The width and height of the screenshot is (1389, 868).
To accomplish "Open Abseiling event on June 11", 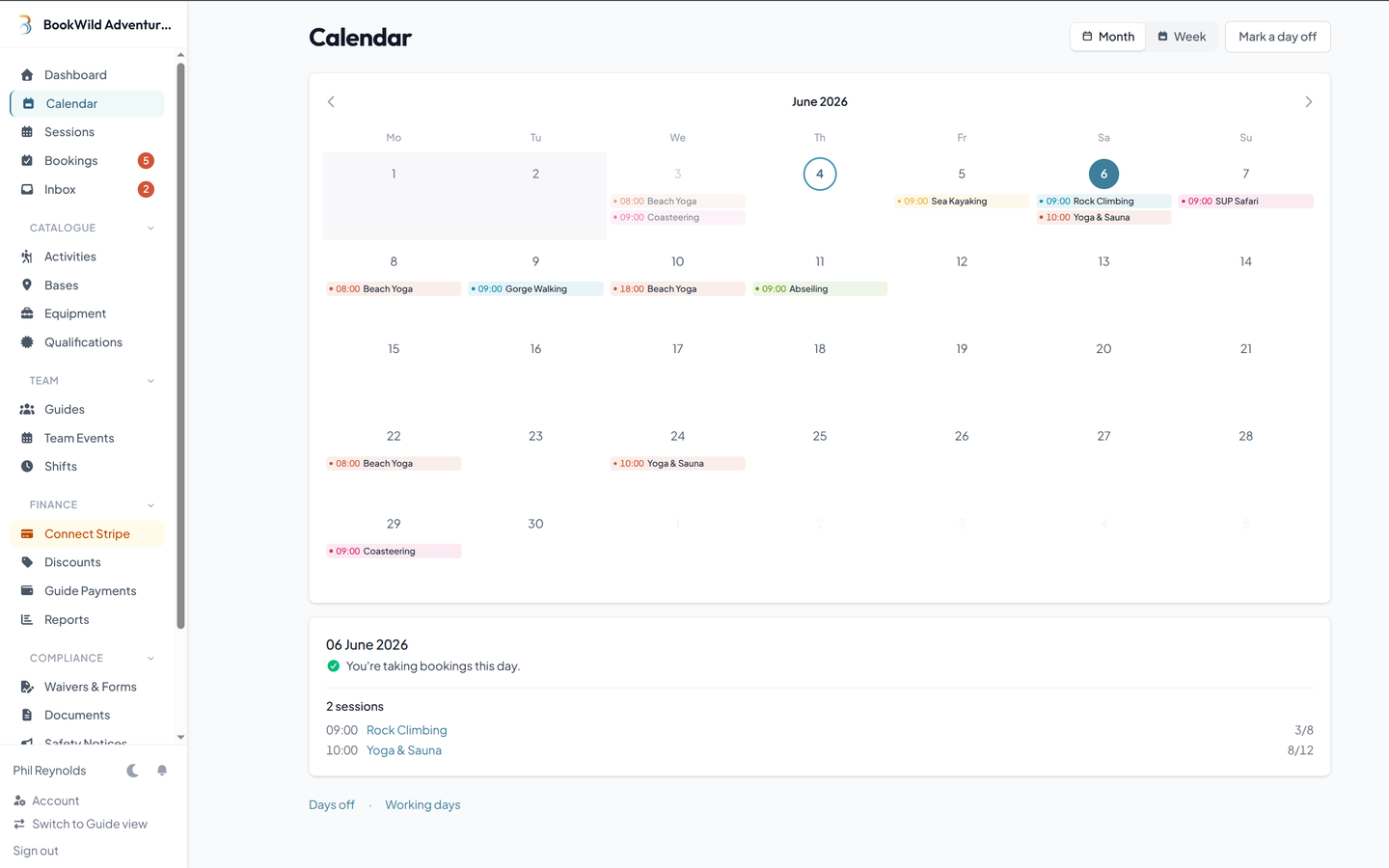I will tap(820, 288).
